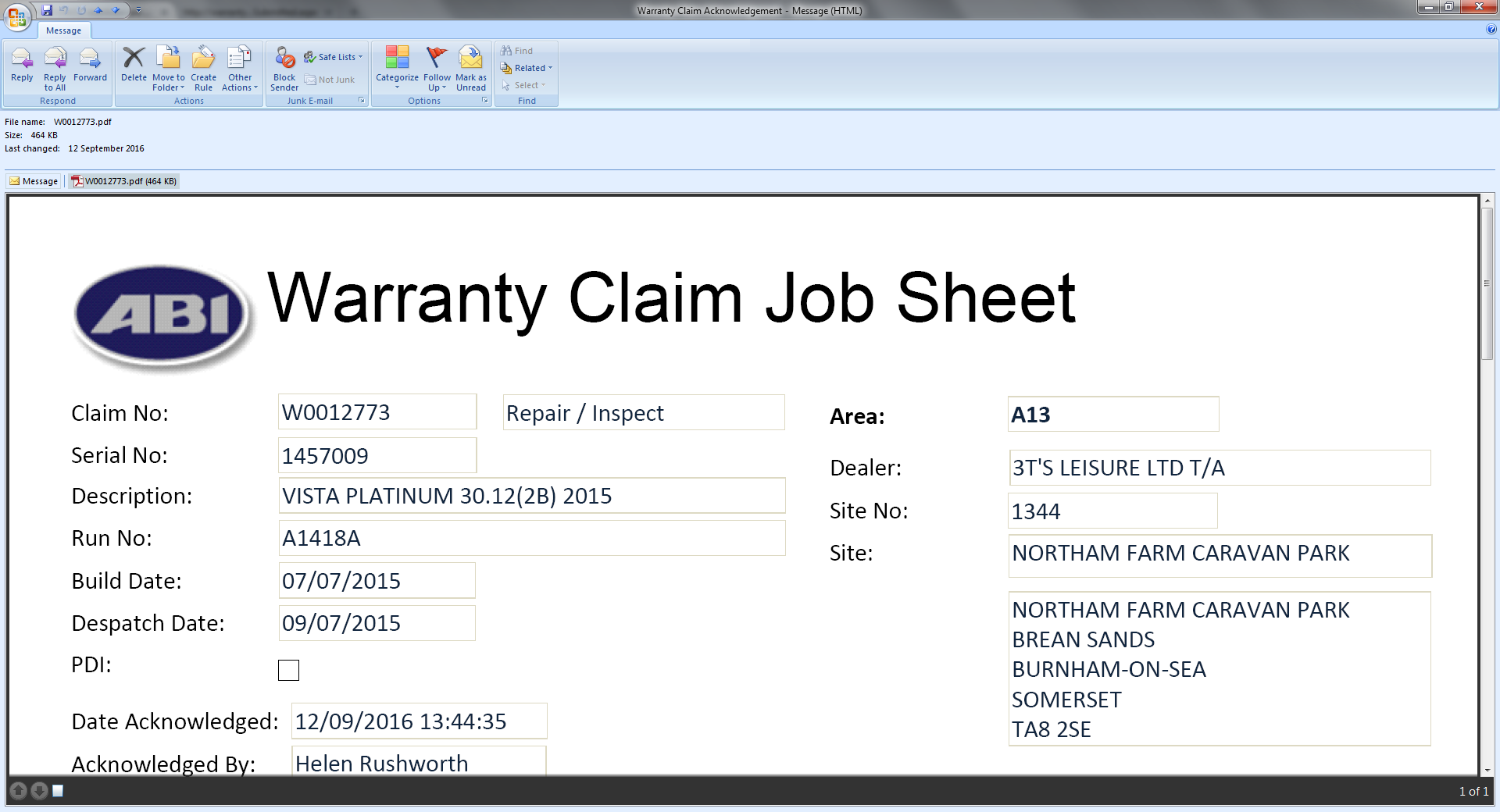This screenshot has width=1500, height=812.
Task: Switch to the Message ribbon tab
Action: point(63,30)
